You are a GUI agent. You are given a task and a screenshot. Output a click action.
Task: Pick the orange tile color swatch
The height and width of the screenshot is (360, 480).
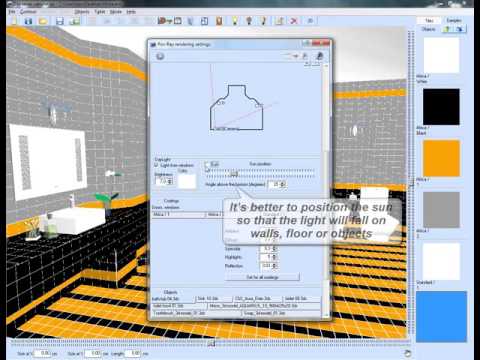tap(441, 158)
